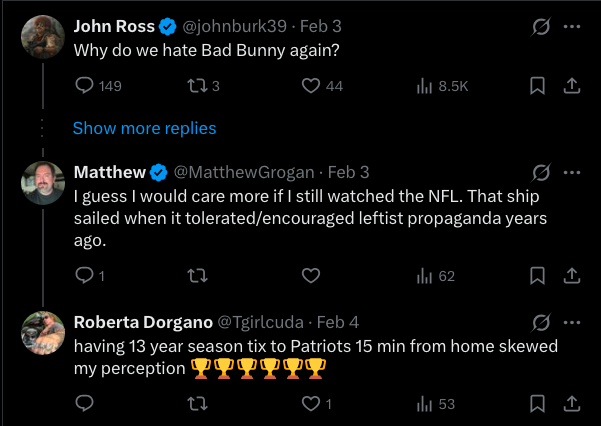Bookmark John Ross's tweet
The height and width of the screenshot is (426, 601).
click(537, 86)
